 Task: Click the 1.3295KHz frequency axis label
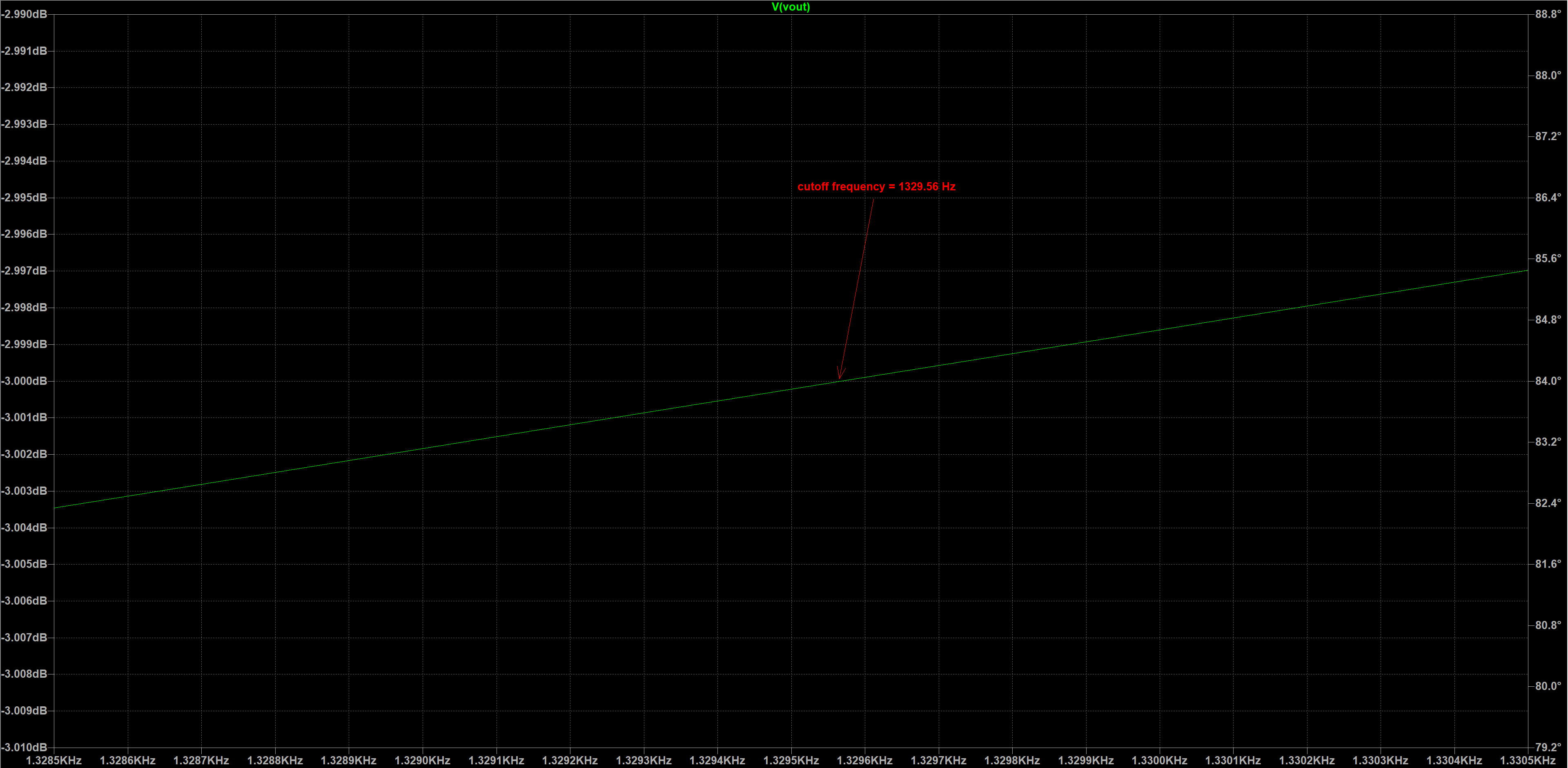pyautogui.click(x=791, y=761)
